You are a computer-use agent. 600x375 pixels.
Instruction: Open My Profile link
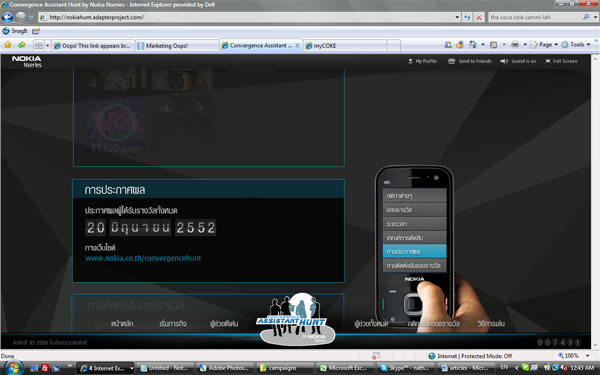[x=422, y=61]
